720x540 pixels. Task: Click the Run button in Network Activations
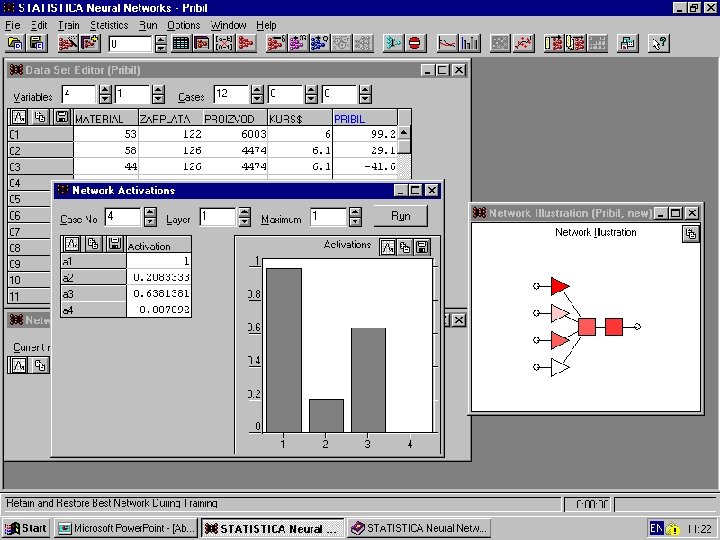pyautogui.click(x=400, y=216)
